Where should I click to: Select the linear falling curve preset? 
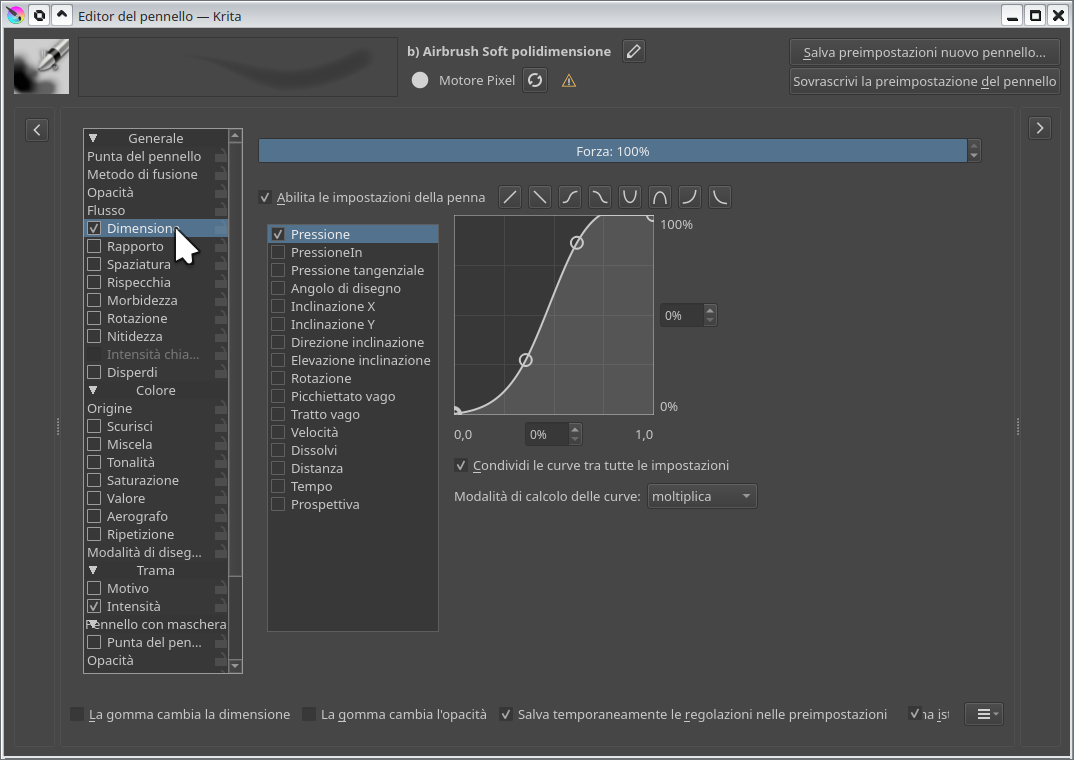coord(540,197)
